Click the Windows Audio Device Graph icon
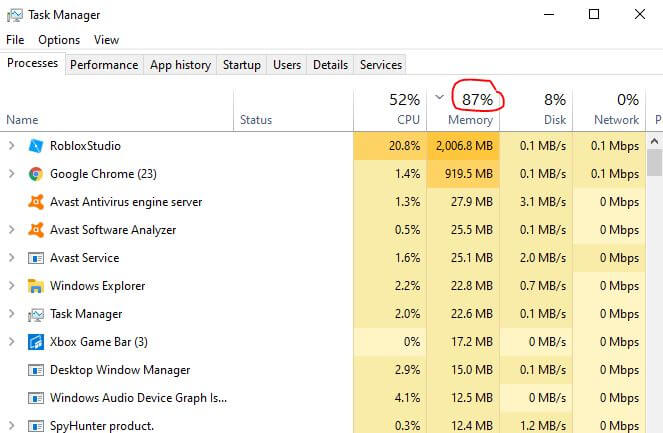The width and height of the screenshot is (663, 433). tap(36, 398)
